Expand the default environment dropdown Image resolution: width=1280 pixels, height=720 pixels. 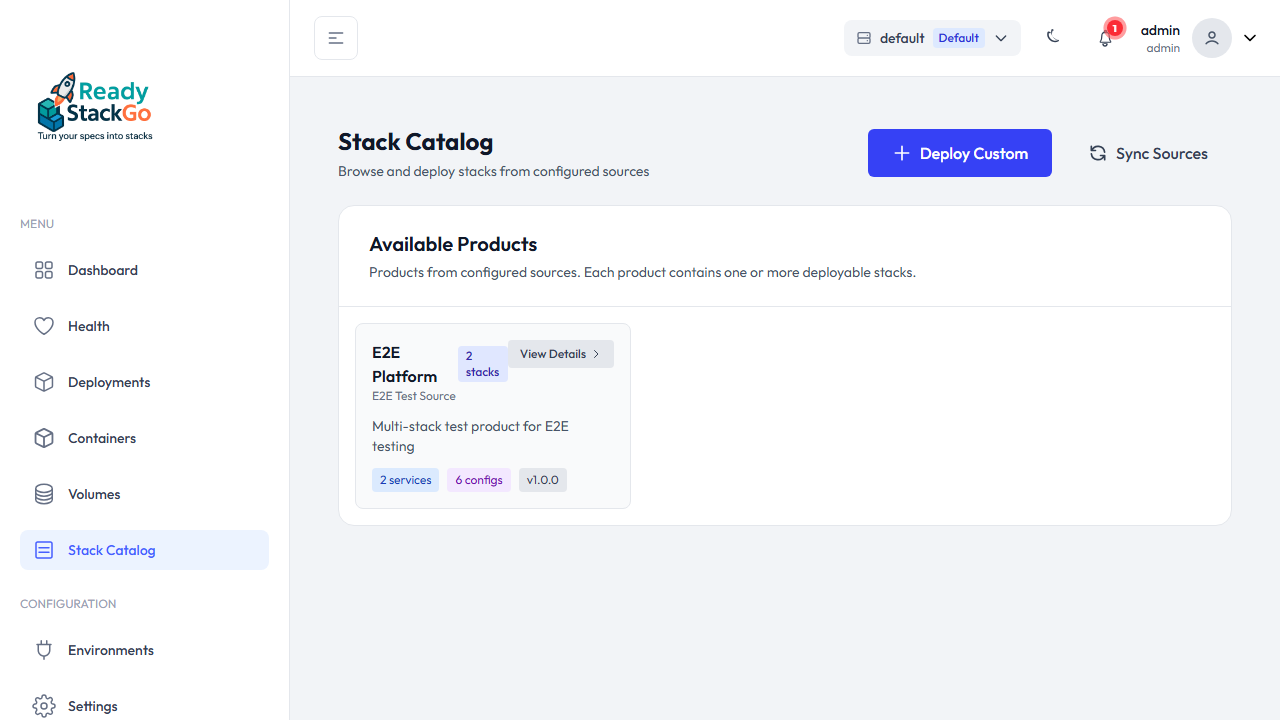point(1001,37)
